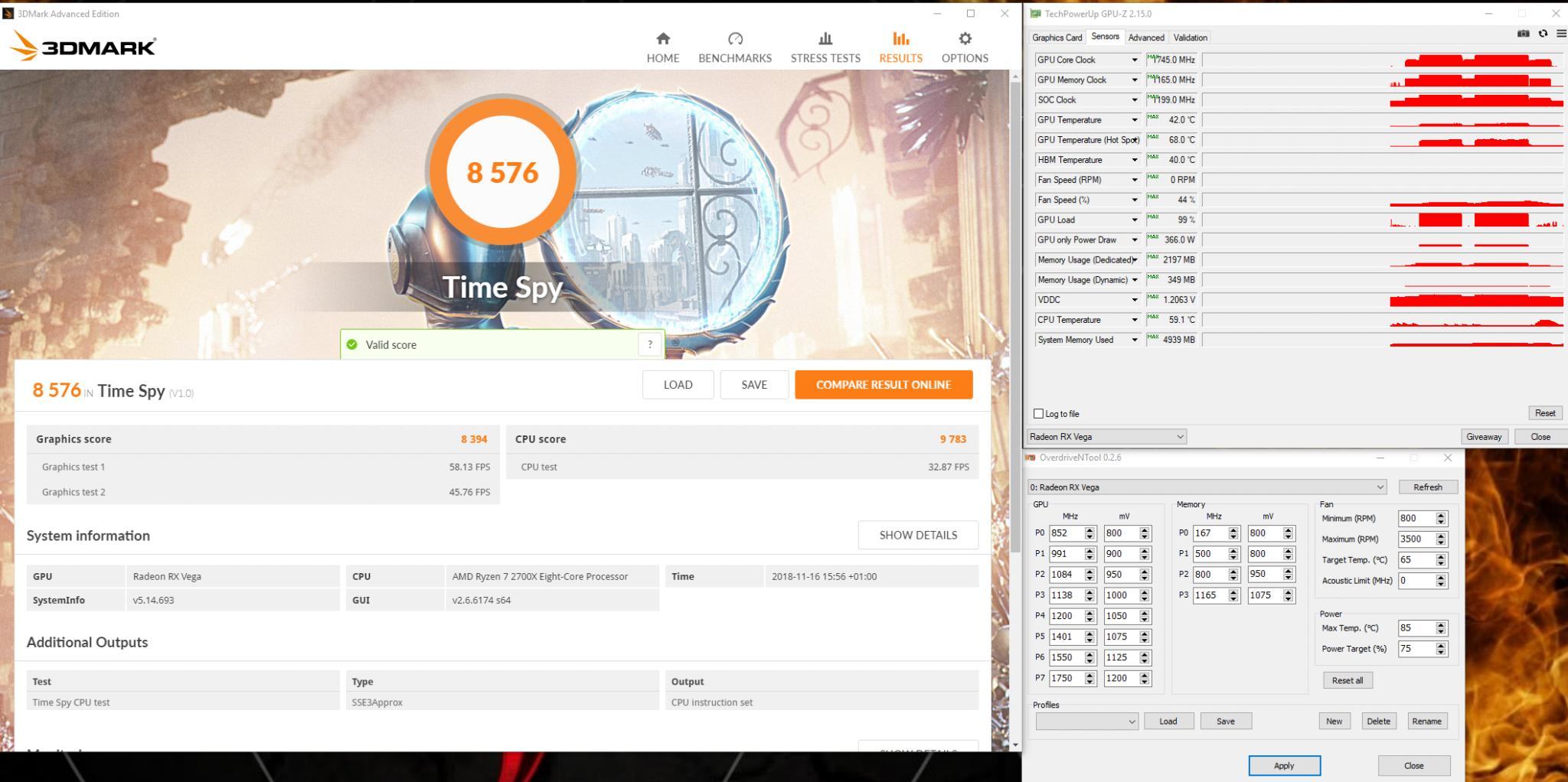Click Apply in OverdriveNTool
Screen dimensions: 1568x782
(1284, 766)
